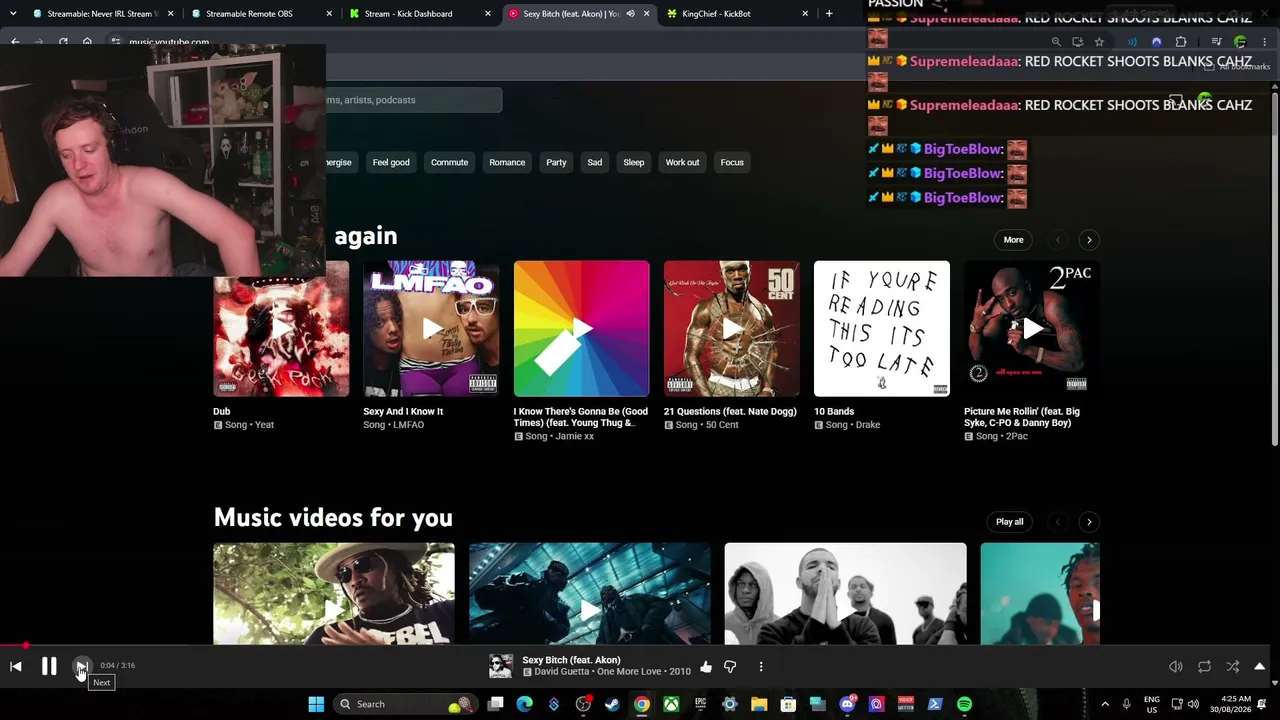
Task: Play the rainbow Jamie xx album cover
Action: [x=581, y=329]
